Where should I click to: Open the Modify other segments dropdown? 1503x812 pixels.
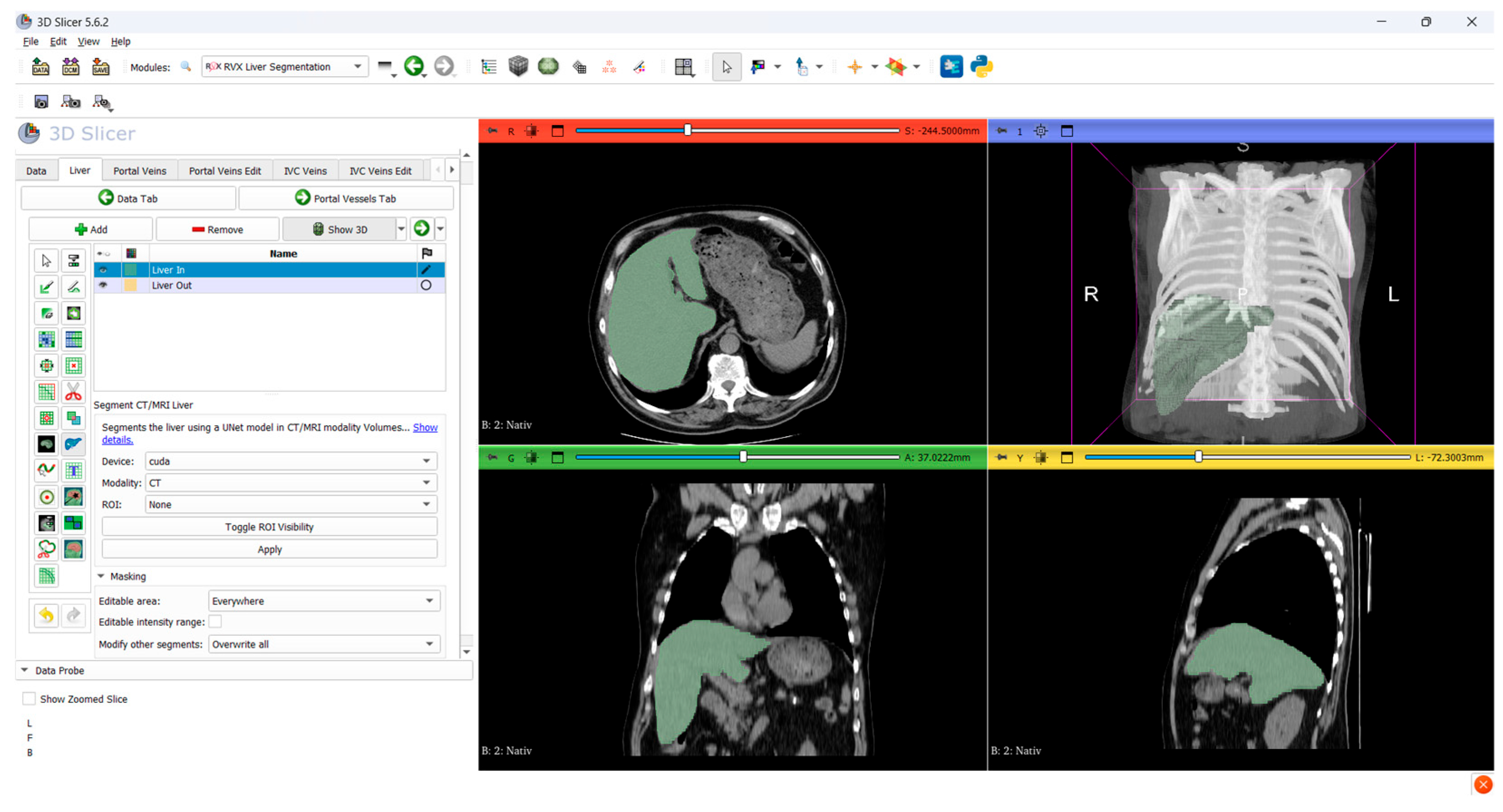324,644
